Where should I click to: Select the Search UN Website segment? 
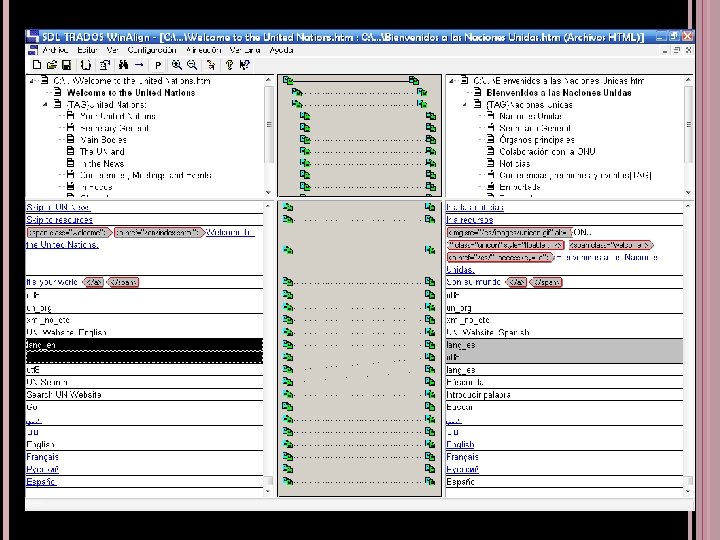[144, 394]
